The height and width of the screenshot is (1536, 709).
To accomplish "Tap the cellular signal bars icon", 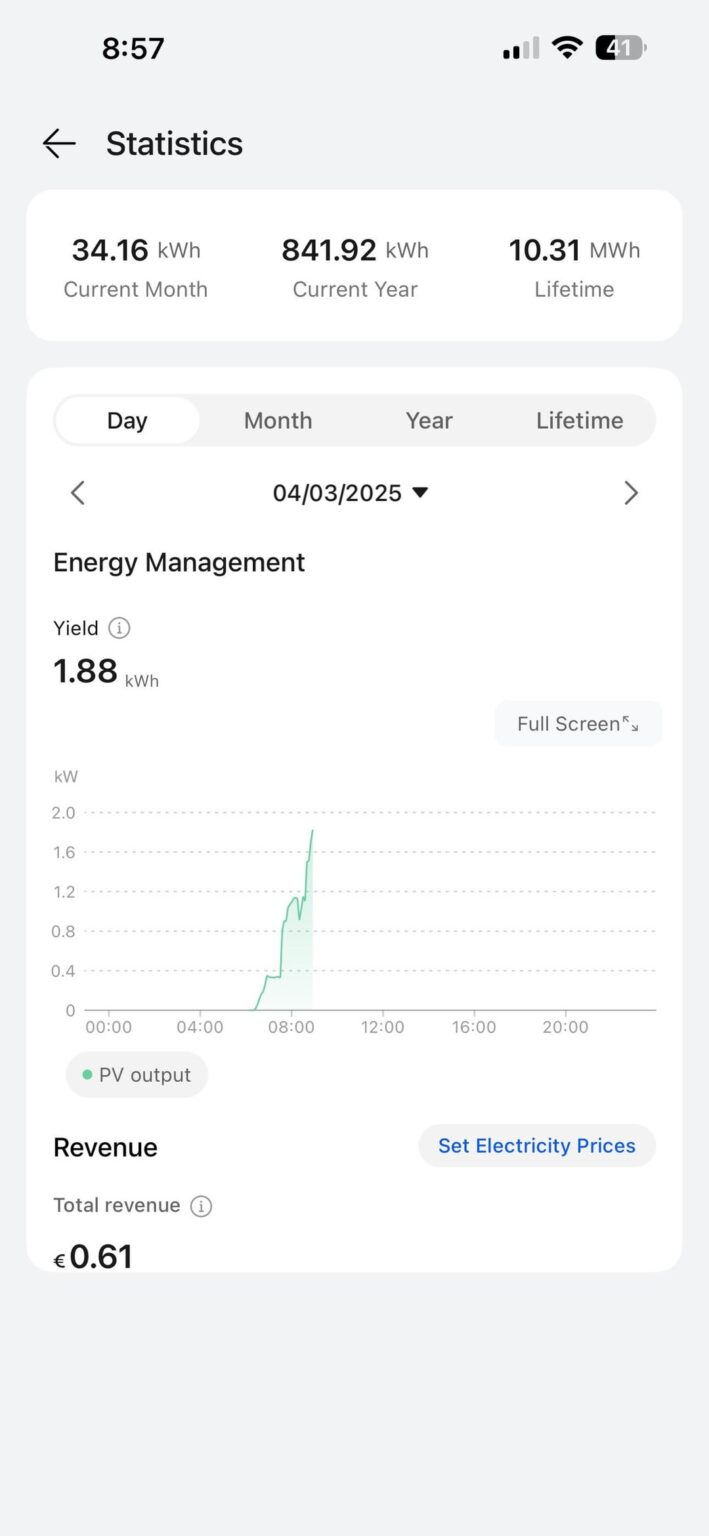I will tap(520, 48).
